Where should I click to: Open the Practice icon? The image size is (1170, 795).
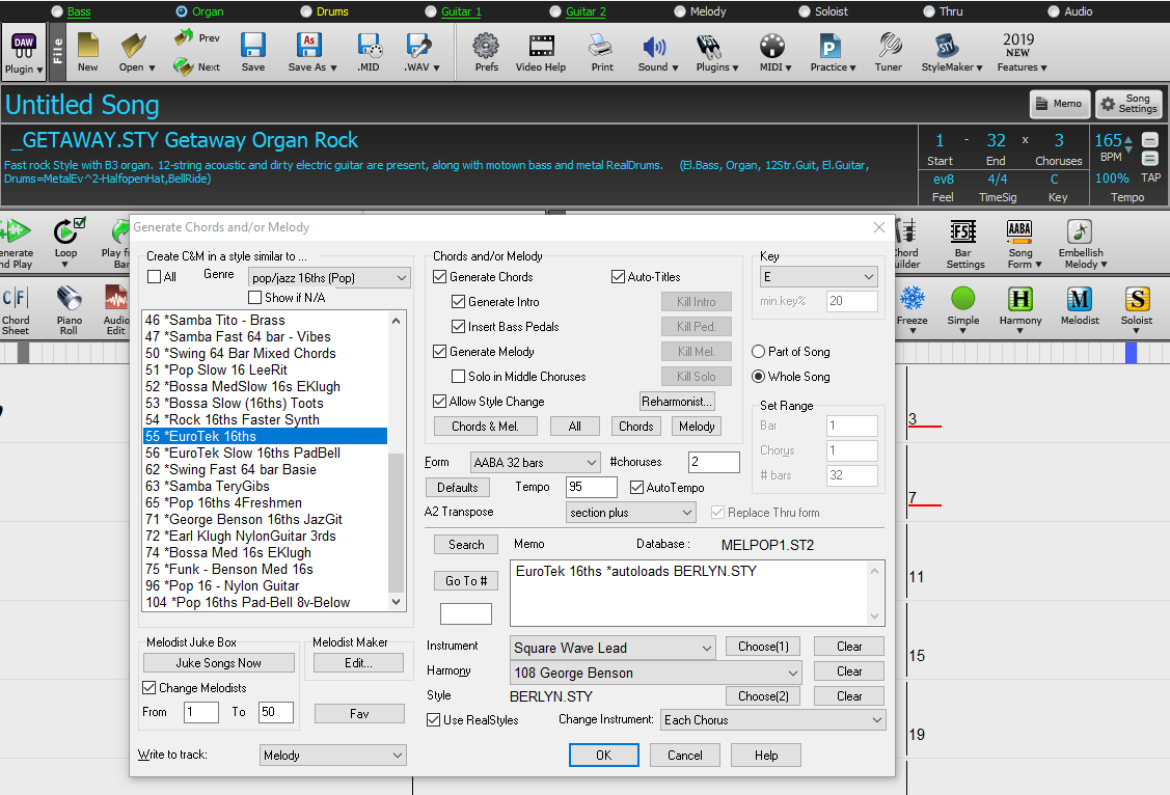pyautogui.click(x=833, y=52)
